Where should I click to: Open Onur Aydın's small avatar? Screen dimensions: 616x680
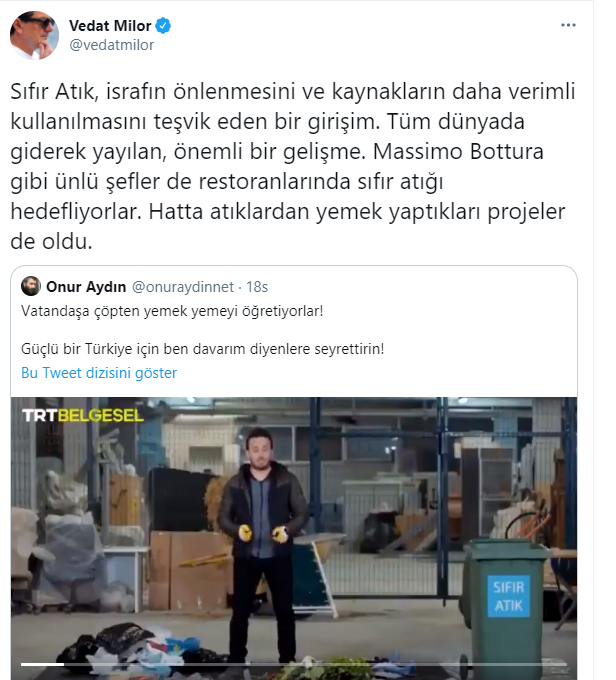tap(31, 286)
